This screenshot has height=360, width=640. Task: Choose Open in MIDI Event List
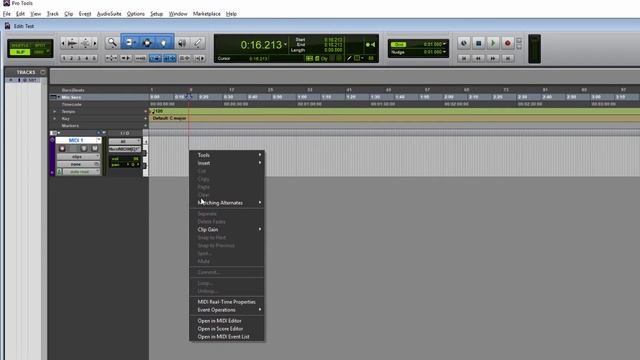pos(227,337)
